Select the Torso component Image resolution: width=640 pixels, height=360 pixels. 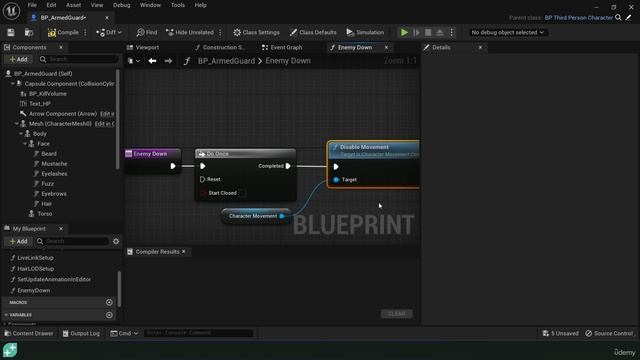tap(44, 213)
